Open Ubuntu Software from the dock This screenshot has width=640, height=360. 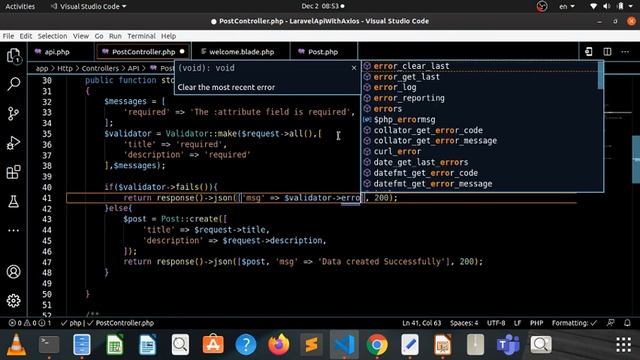tap(213, 345)
